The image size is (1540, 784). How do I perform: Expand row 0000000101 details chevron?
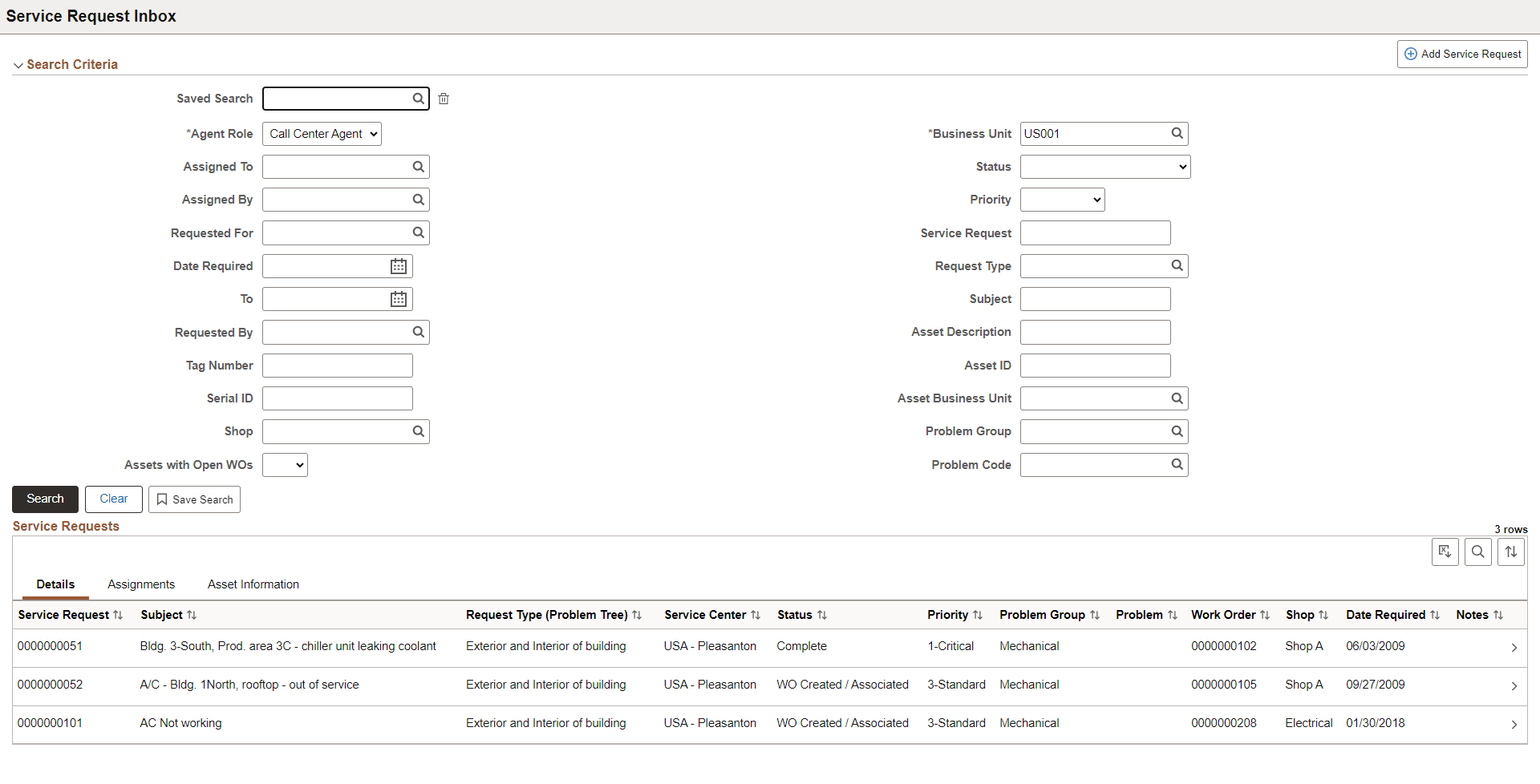pyautogui.click(x=1514, y=725)
